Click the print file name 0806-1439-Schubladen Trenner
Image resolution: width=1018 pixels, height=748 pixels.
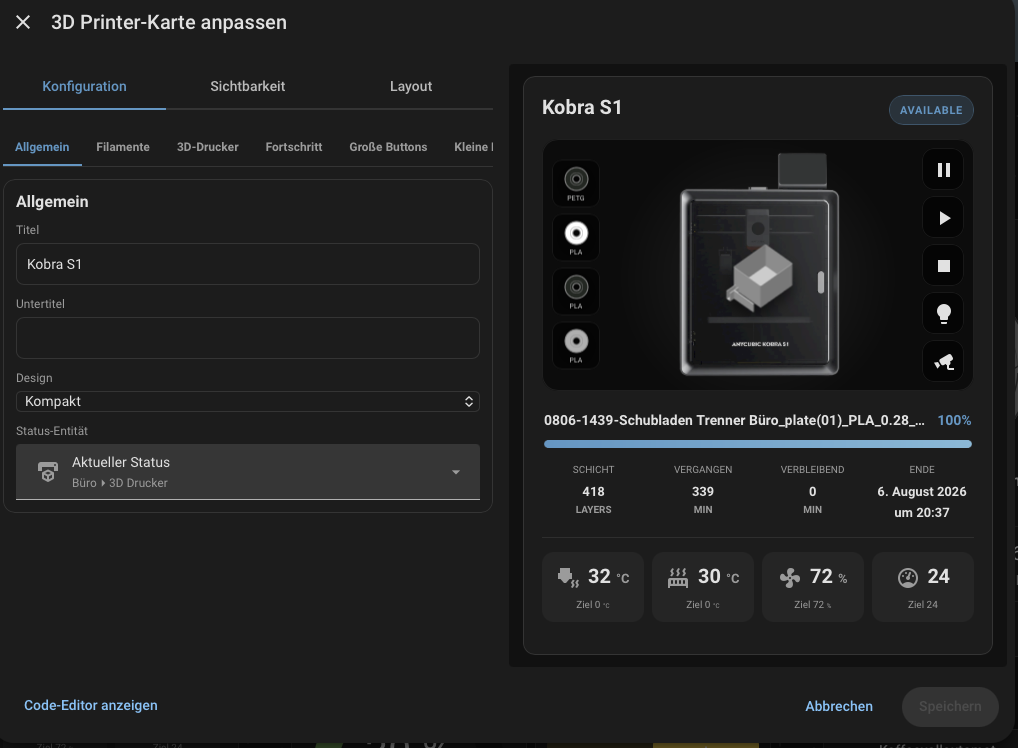coord(734,420)
